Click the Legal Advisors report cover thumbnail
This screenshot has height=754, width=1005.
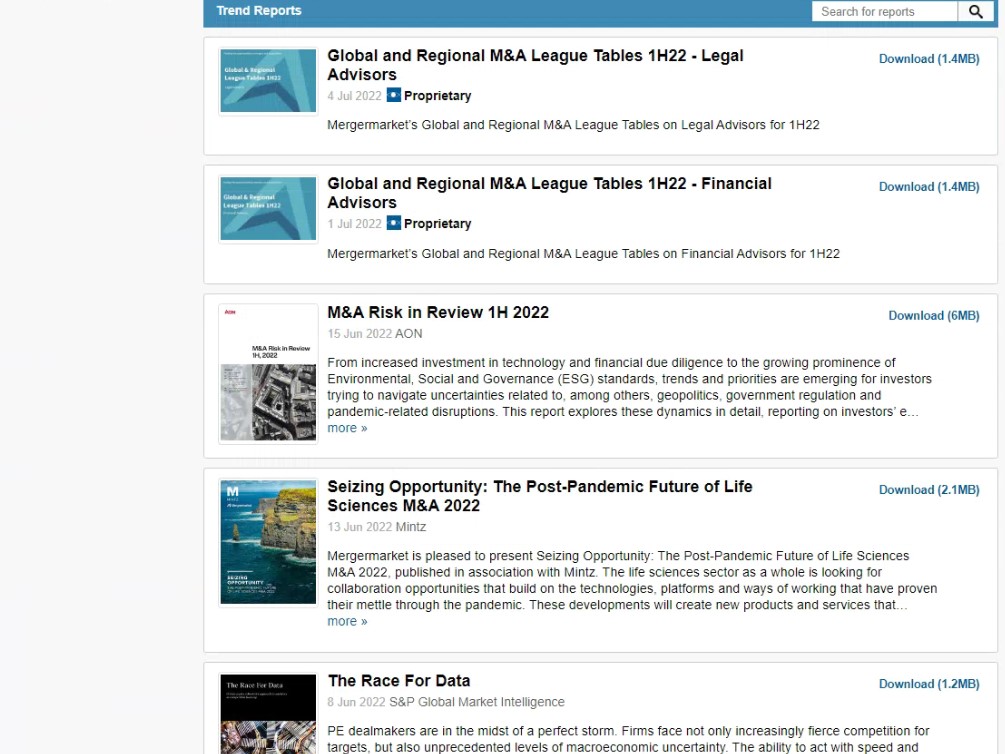(x=268, y=81)
